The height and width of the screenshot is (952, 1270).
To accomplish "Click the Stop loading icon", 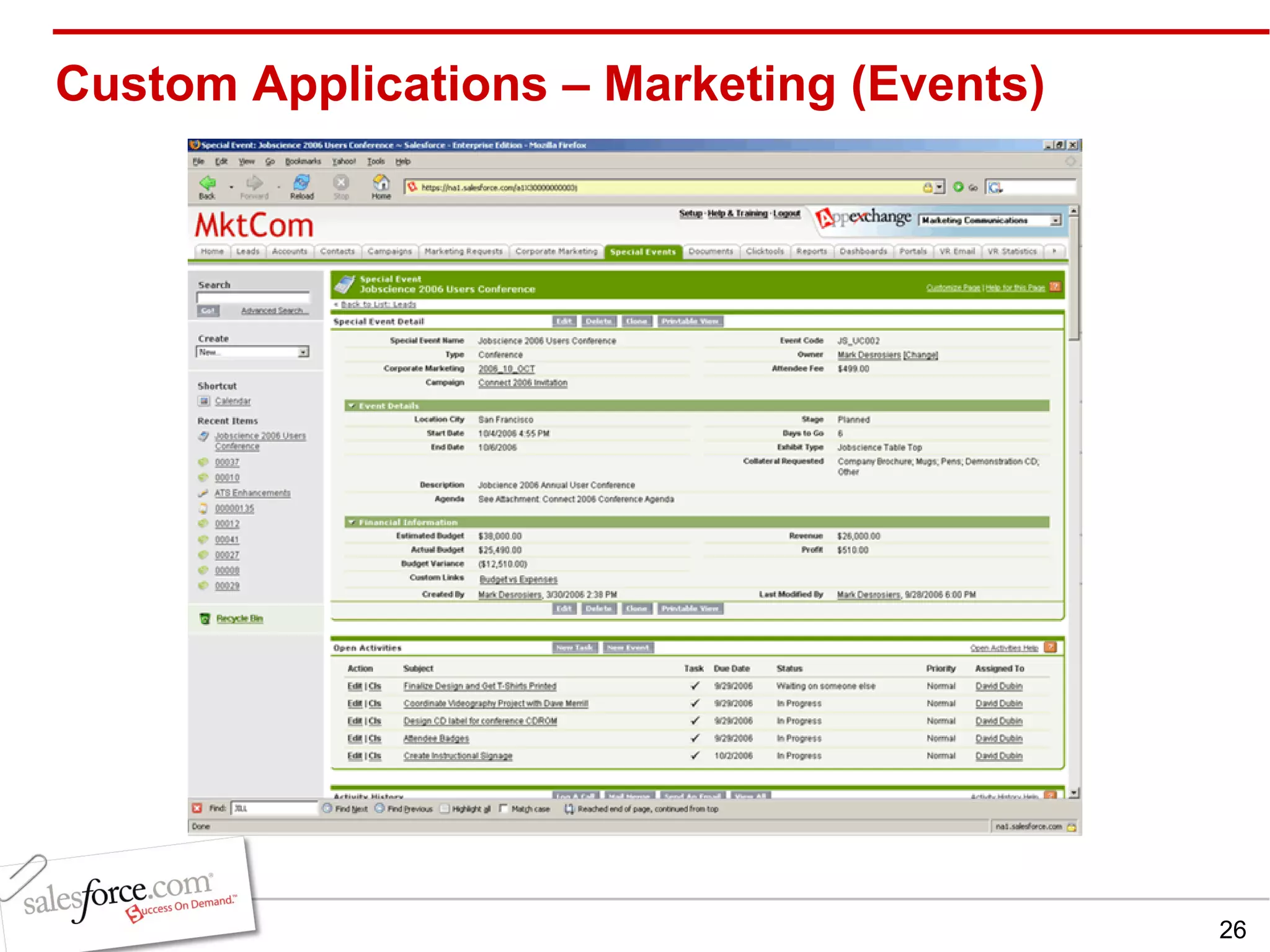I will coord(341,182).
